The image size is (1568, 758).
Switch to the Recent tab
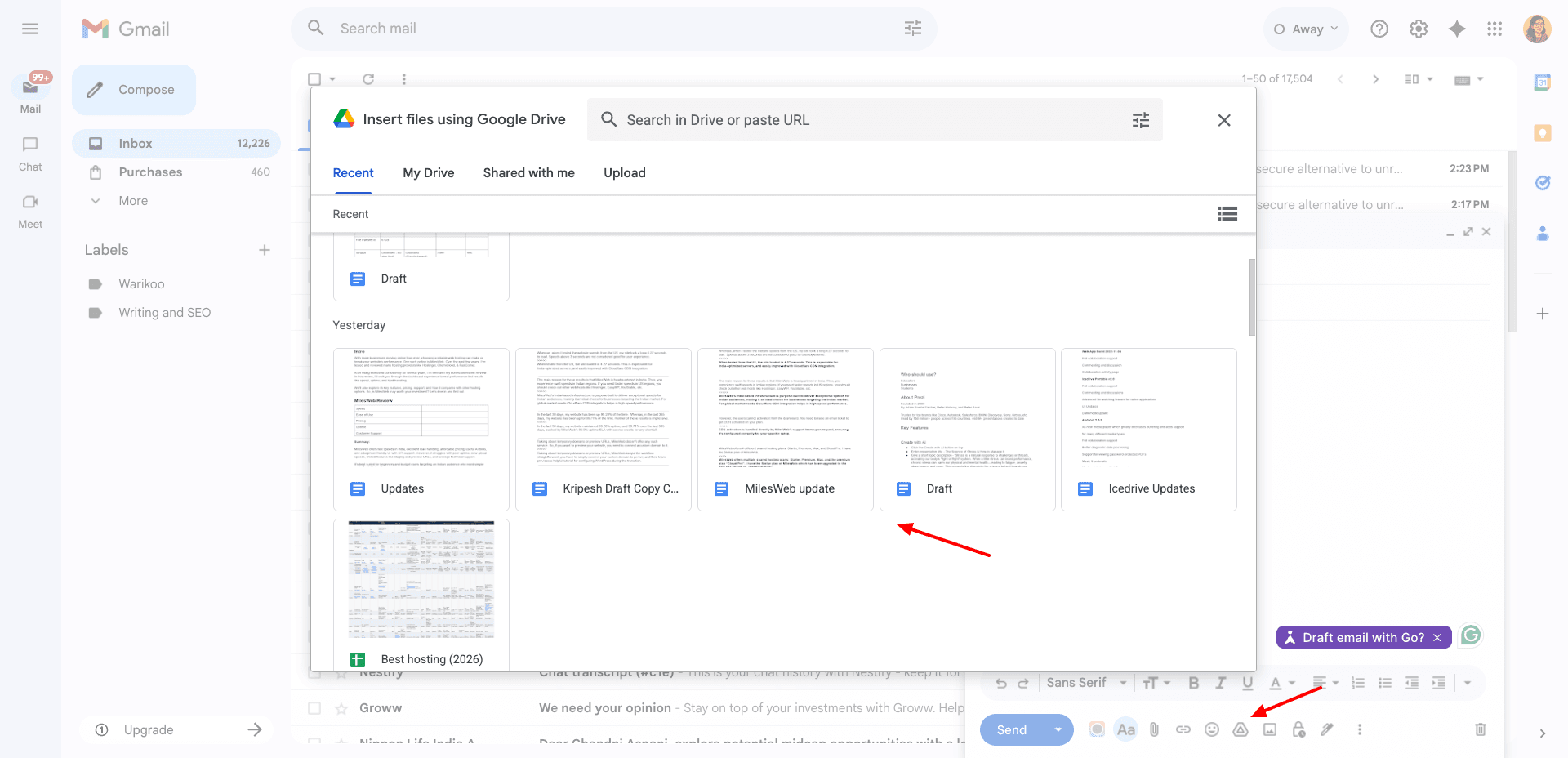pos(353,173)
